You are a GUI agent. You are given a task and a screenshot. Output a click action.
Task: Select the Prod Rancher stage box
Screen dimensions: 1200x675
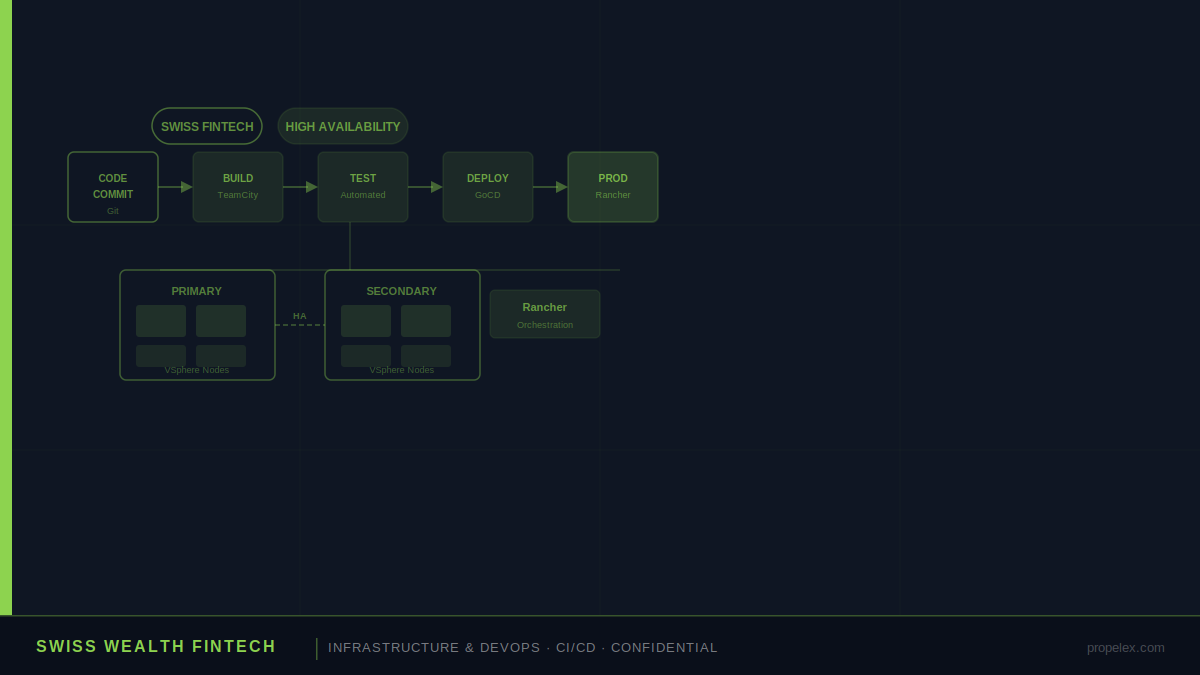tap(613, 187)
